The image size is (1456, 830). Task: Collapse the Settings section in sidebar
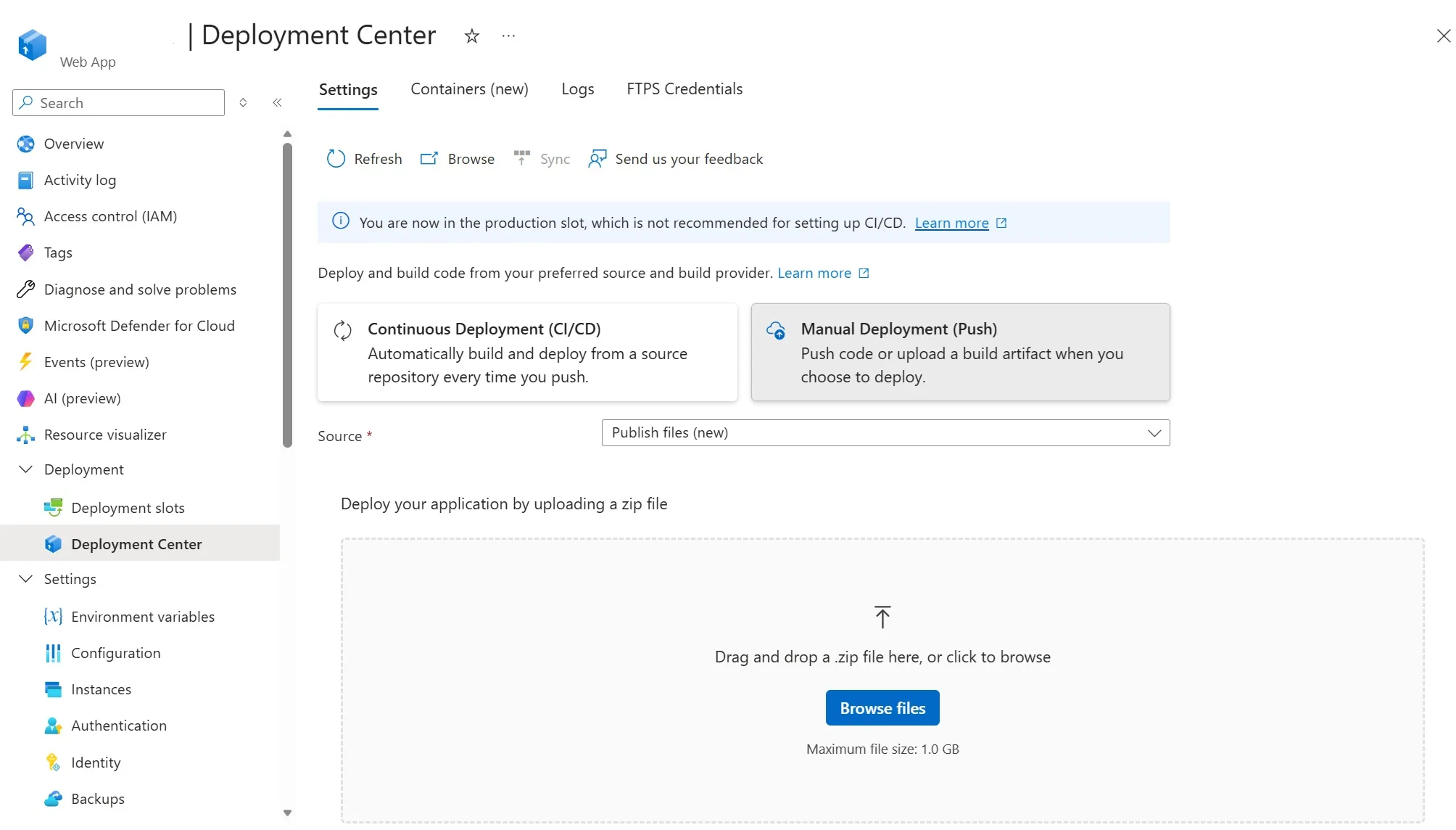pos(25,579)
